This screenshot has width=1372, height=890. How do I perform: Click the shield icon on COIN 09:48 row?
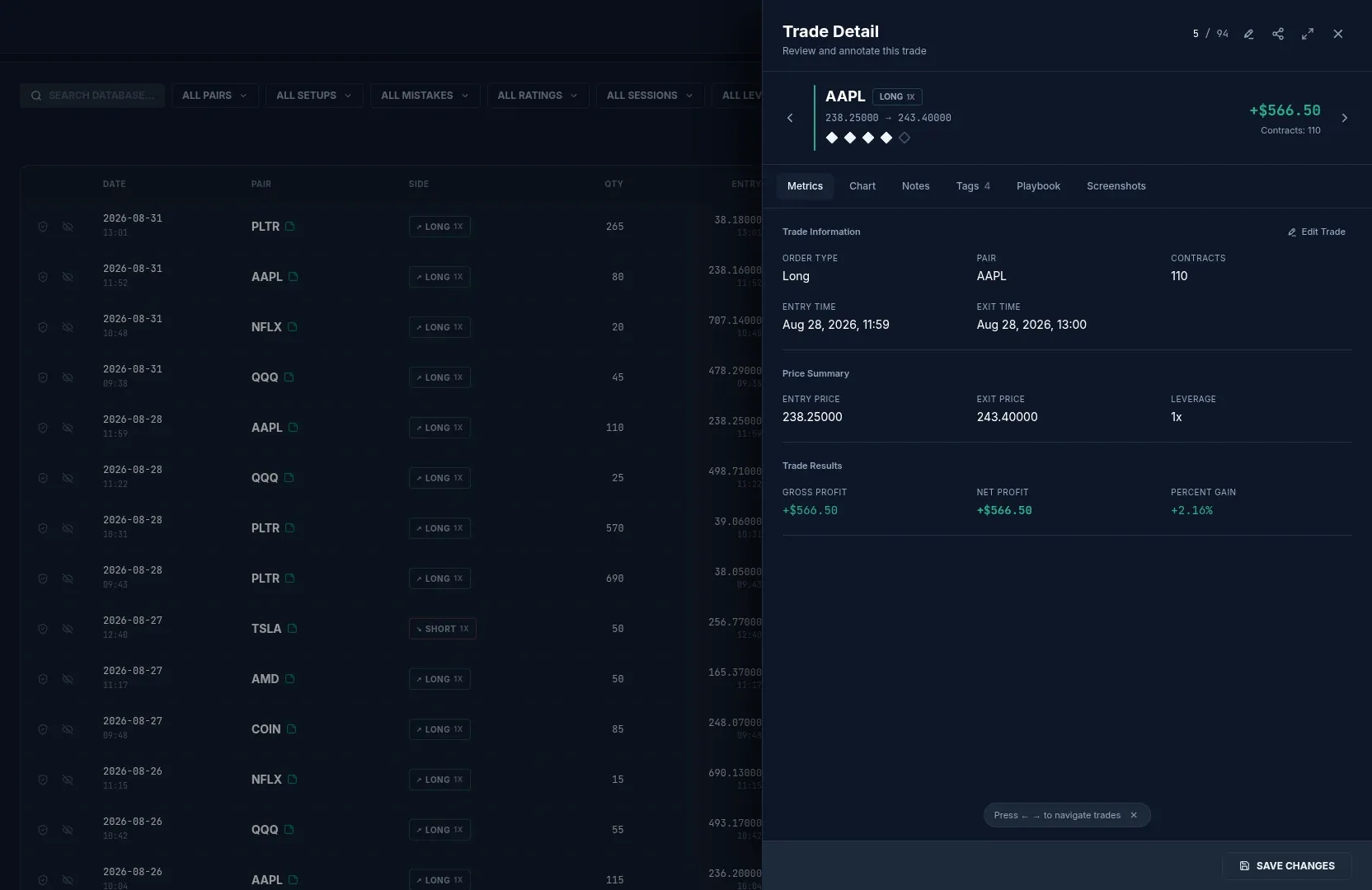[43, 729]
